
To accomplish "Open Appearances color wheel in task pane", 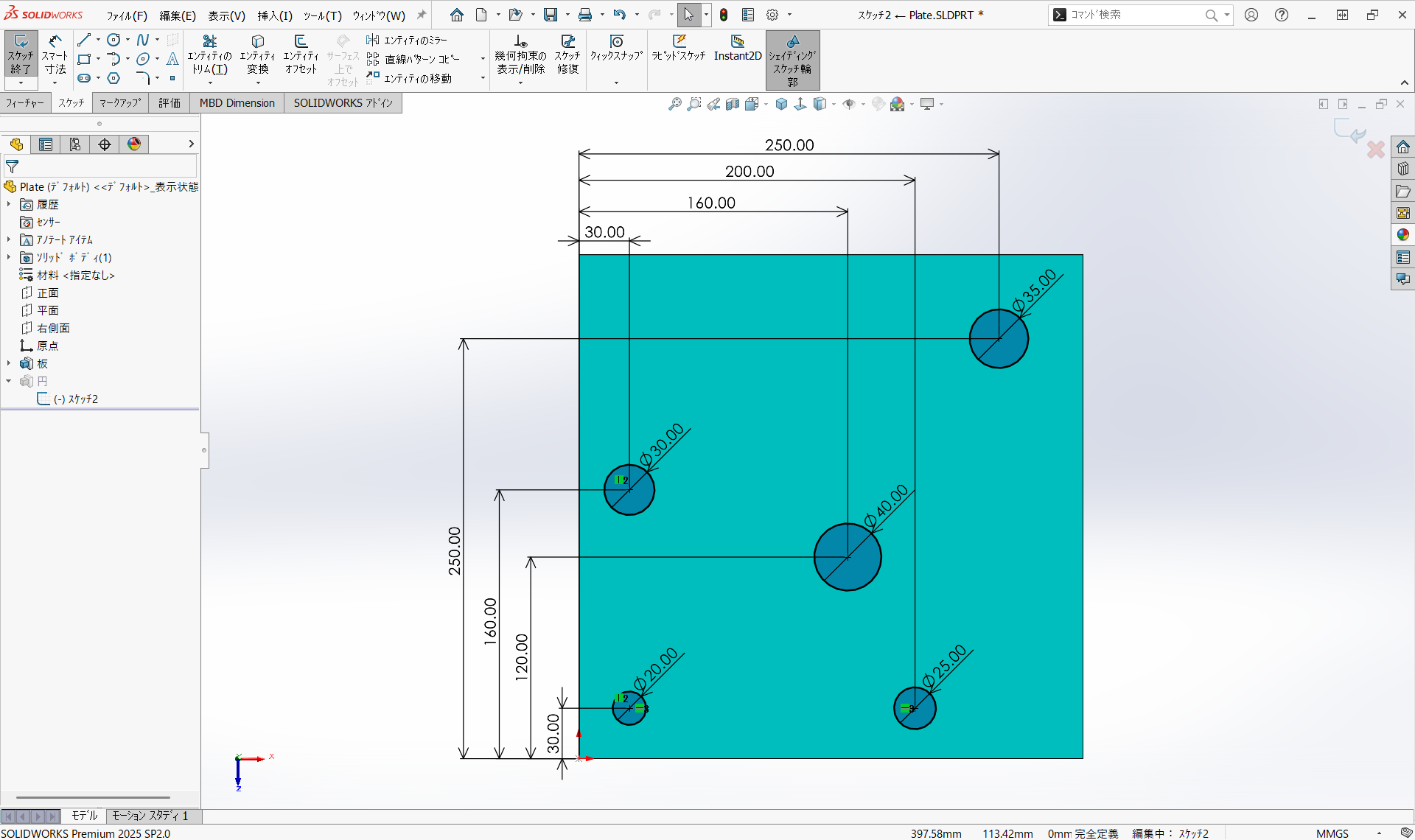I will [1402, 234].
